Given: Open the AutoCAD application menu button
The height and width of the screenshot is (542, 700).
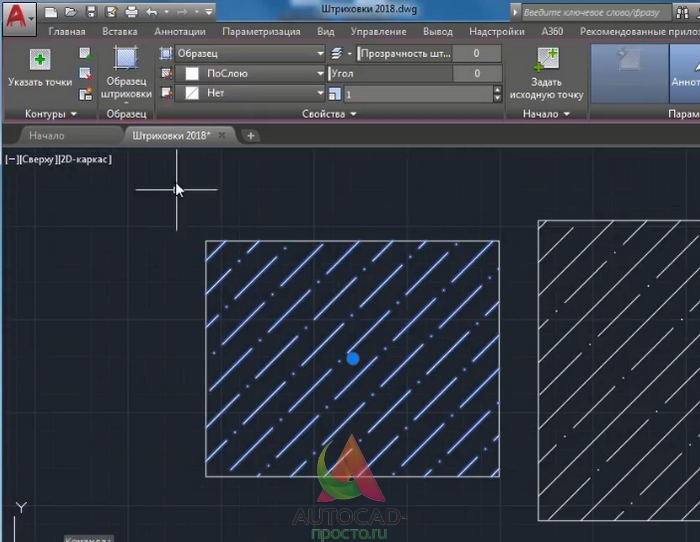Looking at the screenshot, I should pyautogui.click(x=19, y=18).
